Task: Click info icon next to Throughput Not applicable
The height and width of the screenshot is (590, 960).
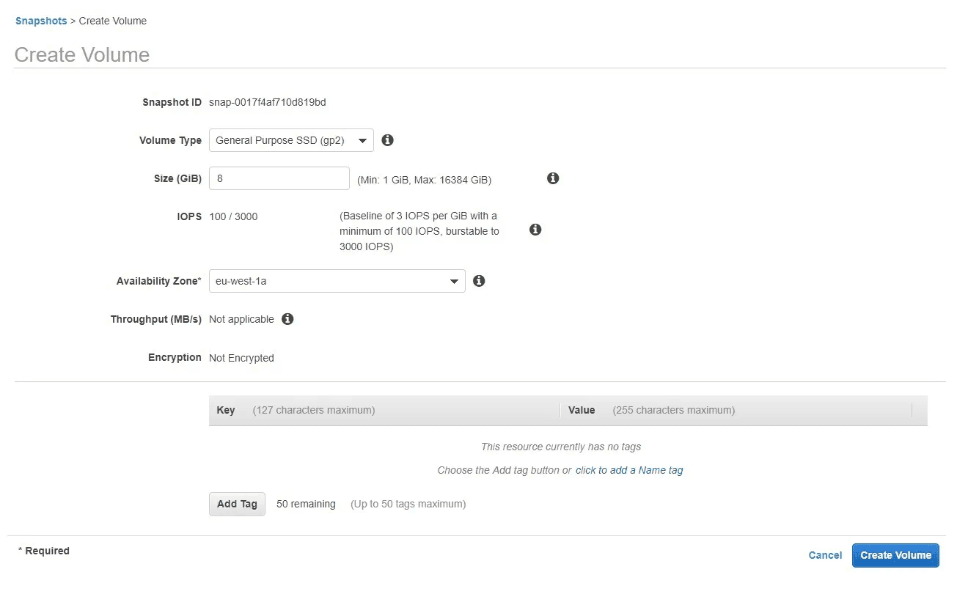Action: click(287, 319)
